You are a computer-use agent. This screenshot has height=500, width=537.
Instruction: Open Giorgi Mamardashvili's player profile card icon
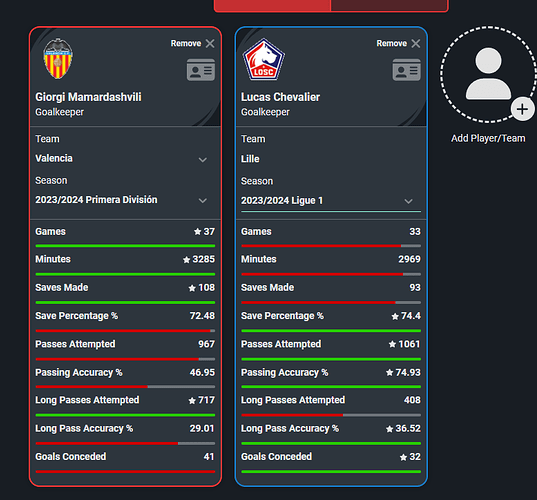[x=201, y=70]
